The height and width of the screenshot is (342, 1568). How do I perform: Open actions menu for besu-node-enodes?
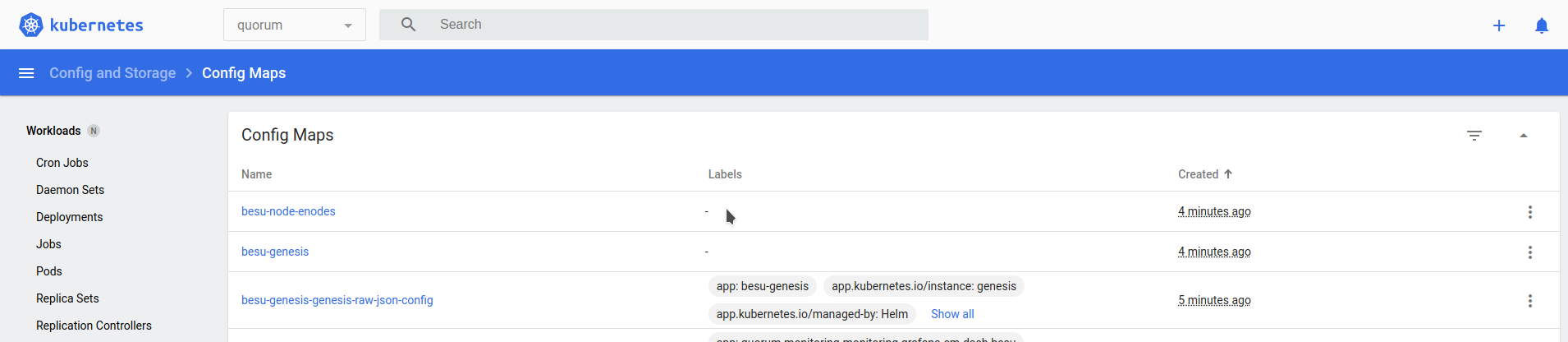(1530, 212)
